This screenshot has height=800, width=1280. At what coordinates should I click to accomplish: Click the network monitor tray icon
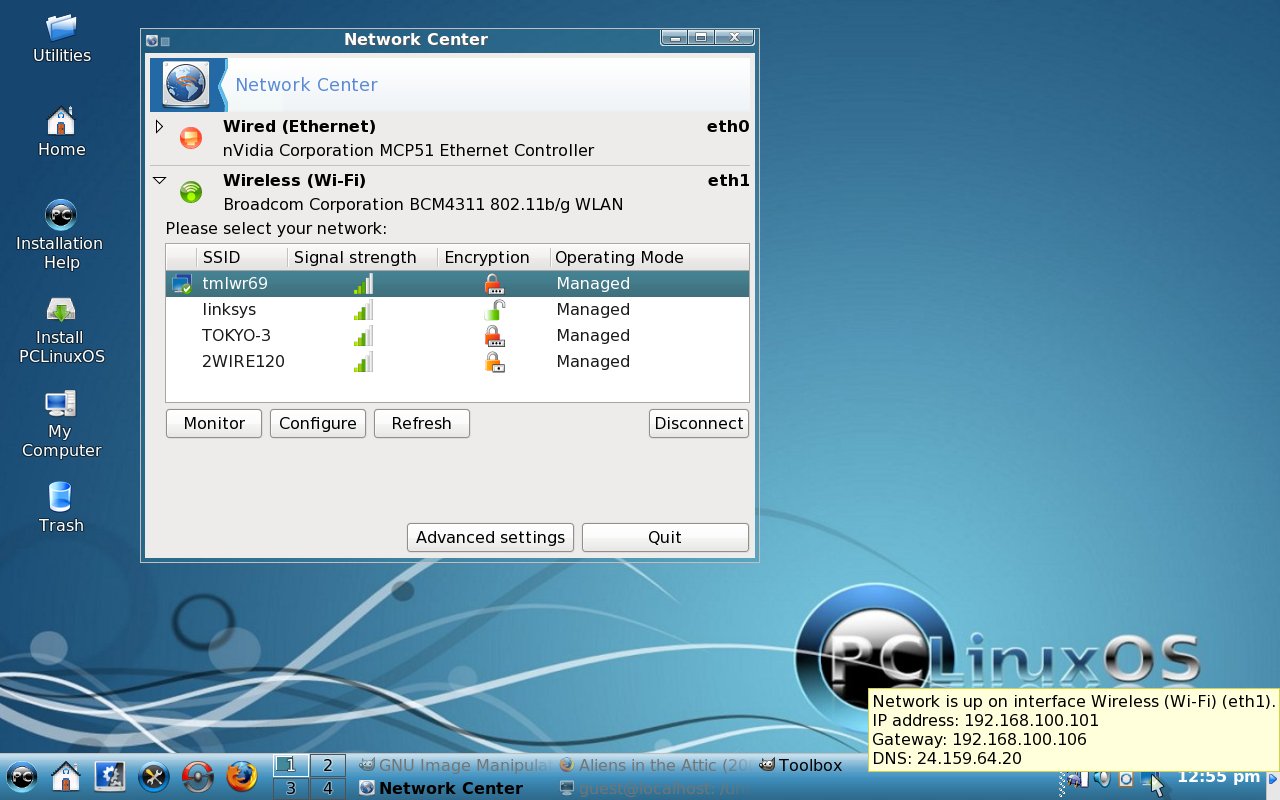pos(1150,778)
